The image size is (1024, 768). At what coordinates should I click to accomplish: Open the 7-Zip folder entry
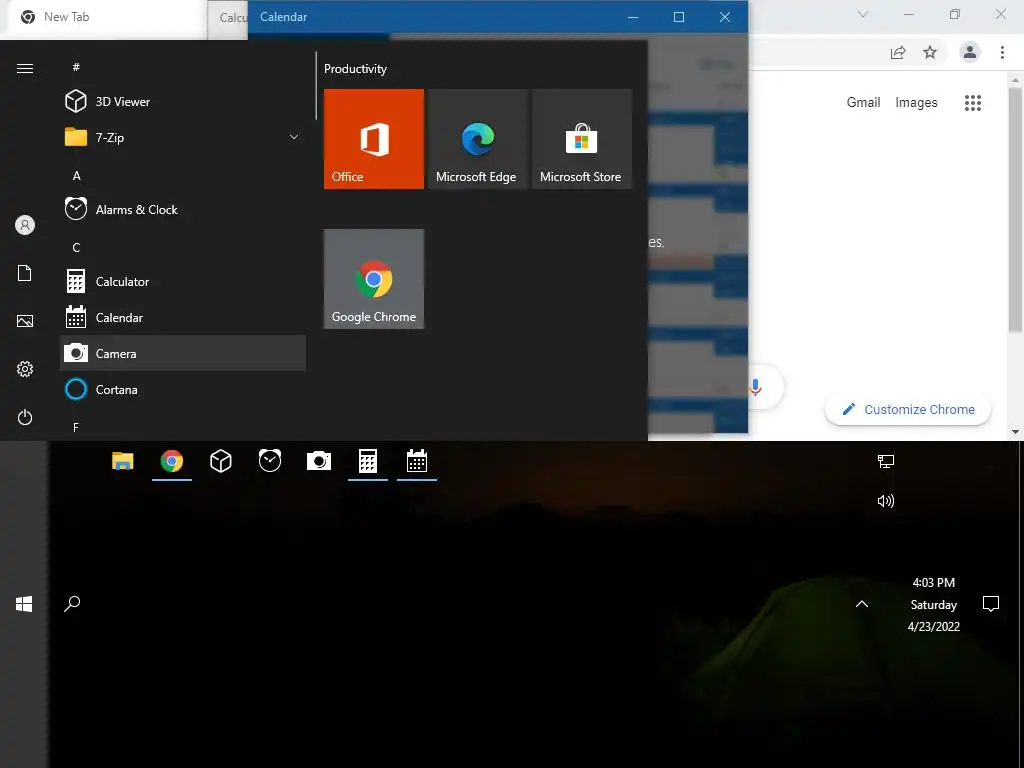[182, 137]
